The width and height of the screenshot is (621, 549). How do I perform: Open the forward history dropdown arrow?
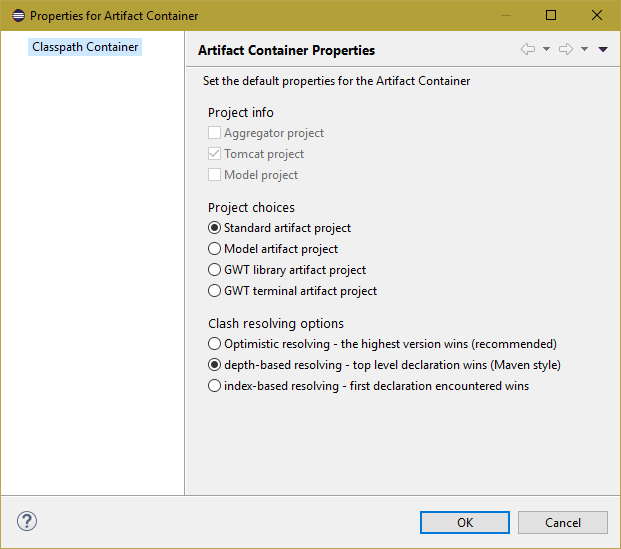584,49
